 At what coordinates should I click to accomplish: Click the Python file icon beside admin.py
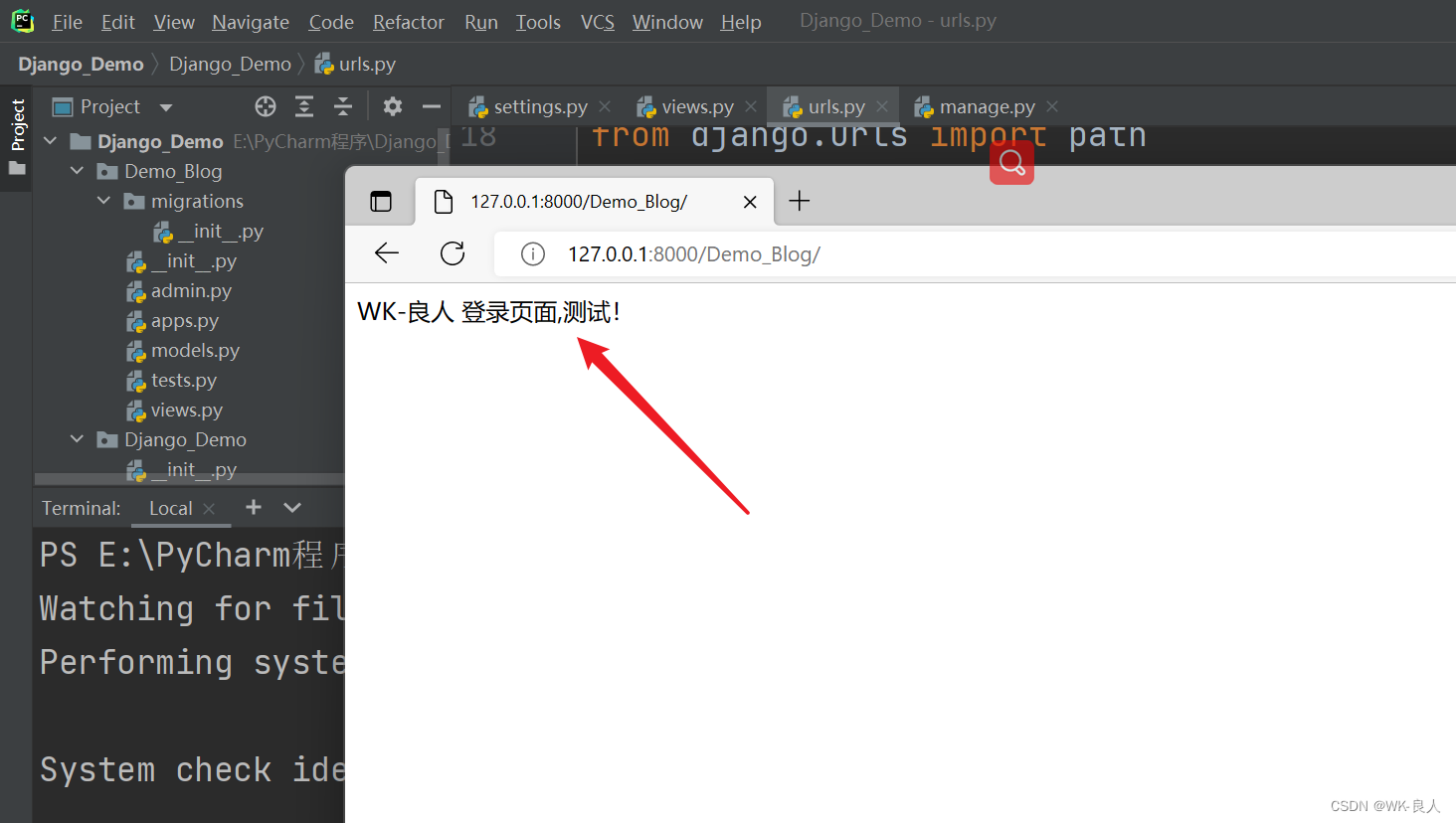136,291
